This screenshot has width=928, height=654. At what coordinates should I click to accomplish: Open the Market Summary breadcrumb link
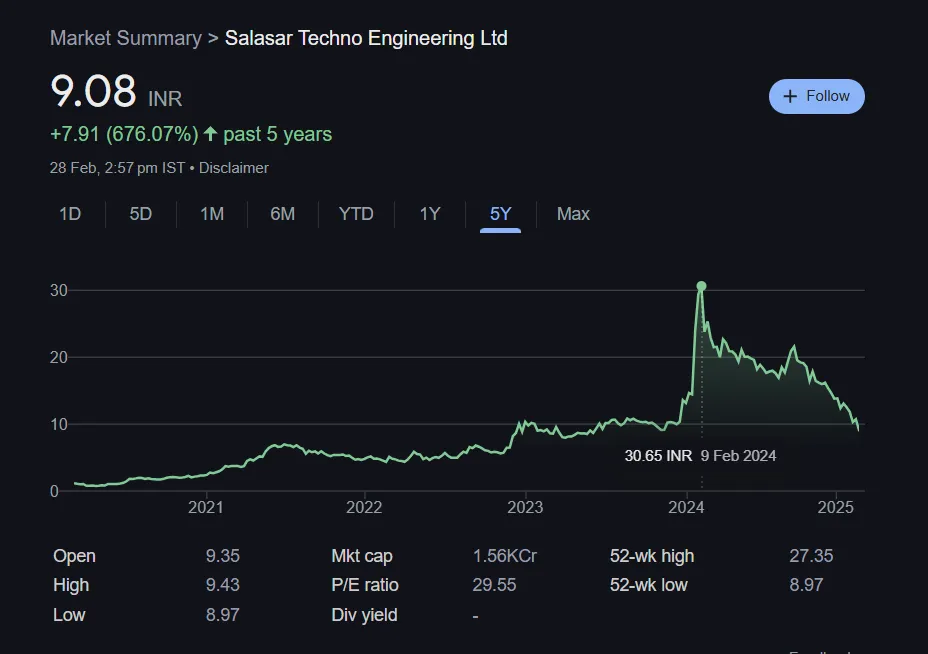click(x=125, y=38)
